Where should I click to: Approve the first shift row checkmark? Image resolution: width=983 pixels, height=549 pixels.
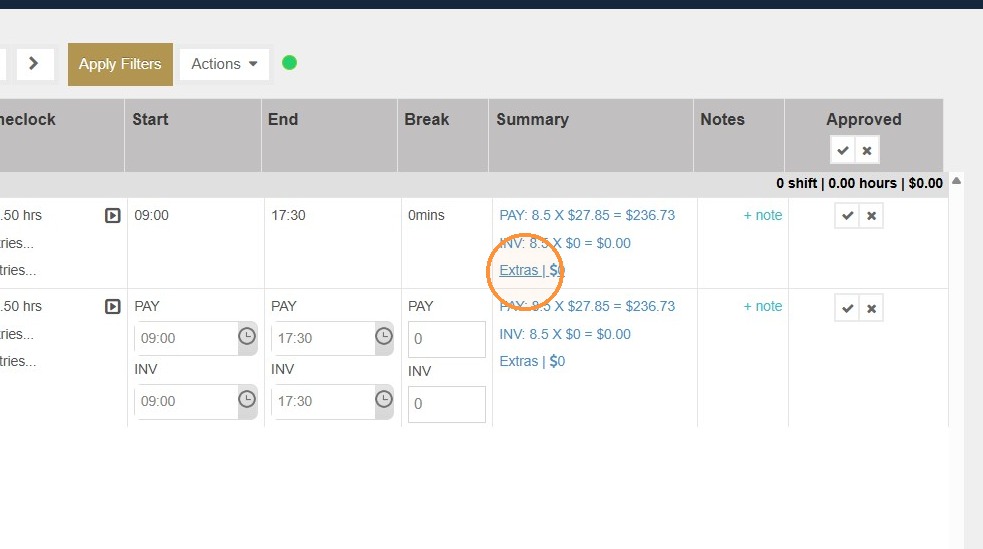[848, 216]
